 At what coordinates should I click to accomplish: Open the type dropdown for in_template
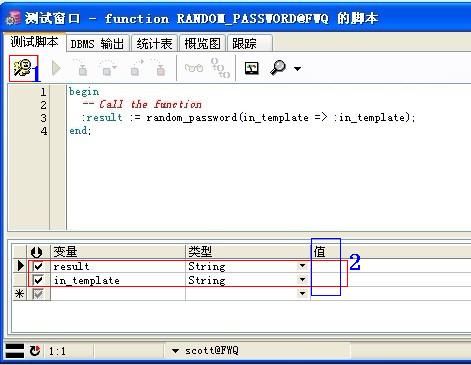tap(302, 279)
